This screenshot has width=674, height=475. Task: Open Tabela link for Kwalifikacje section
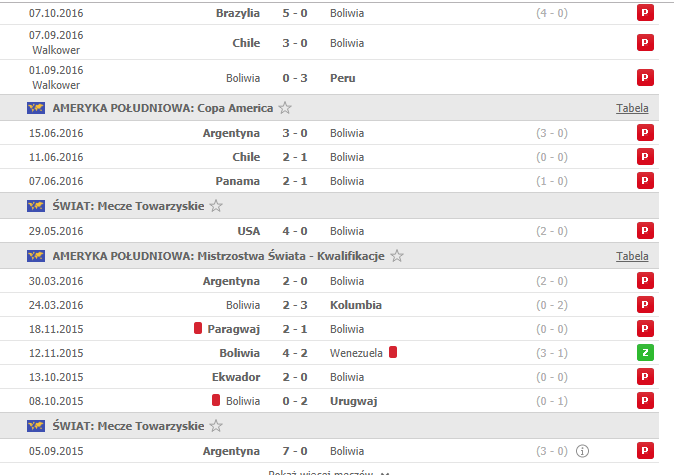(x=632, y=256)
